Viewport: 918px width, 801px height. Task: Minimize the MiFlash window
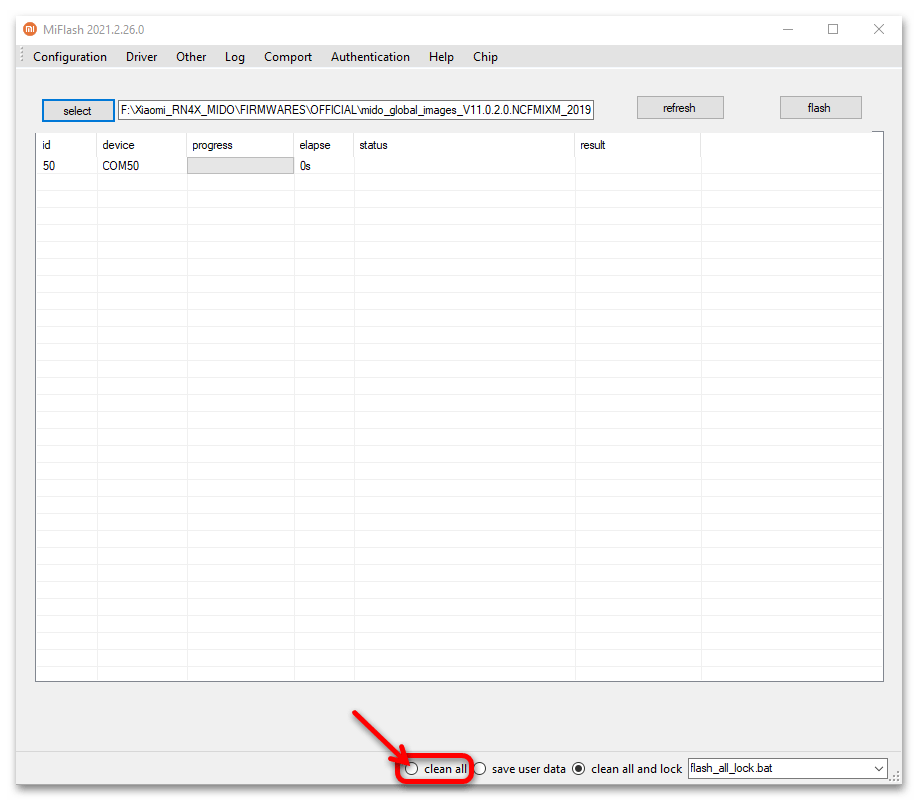click(x=788, y=29)
